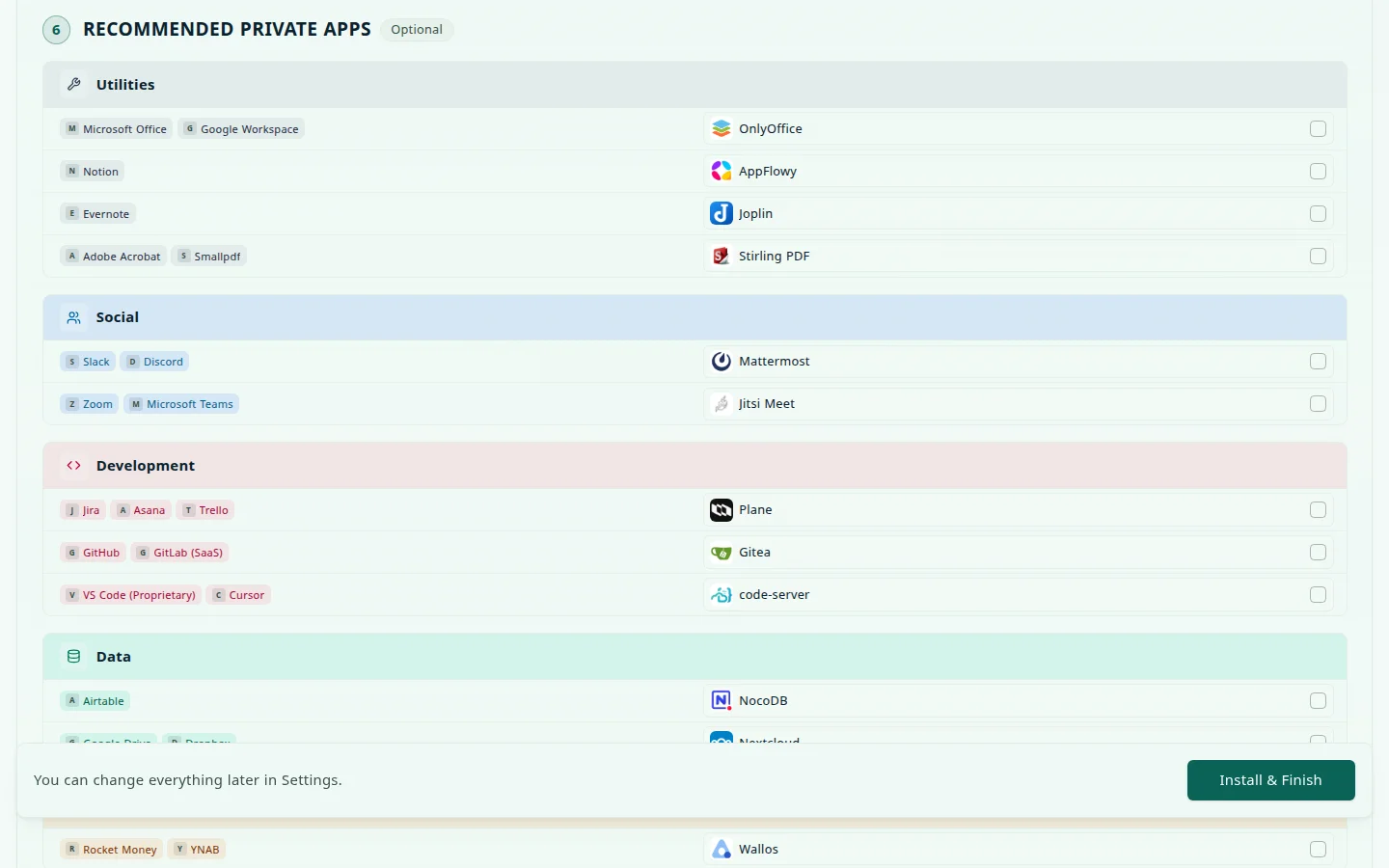
Task: Check the Jitsi Meet checkbox
Action: 1318,403
